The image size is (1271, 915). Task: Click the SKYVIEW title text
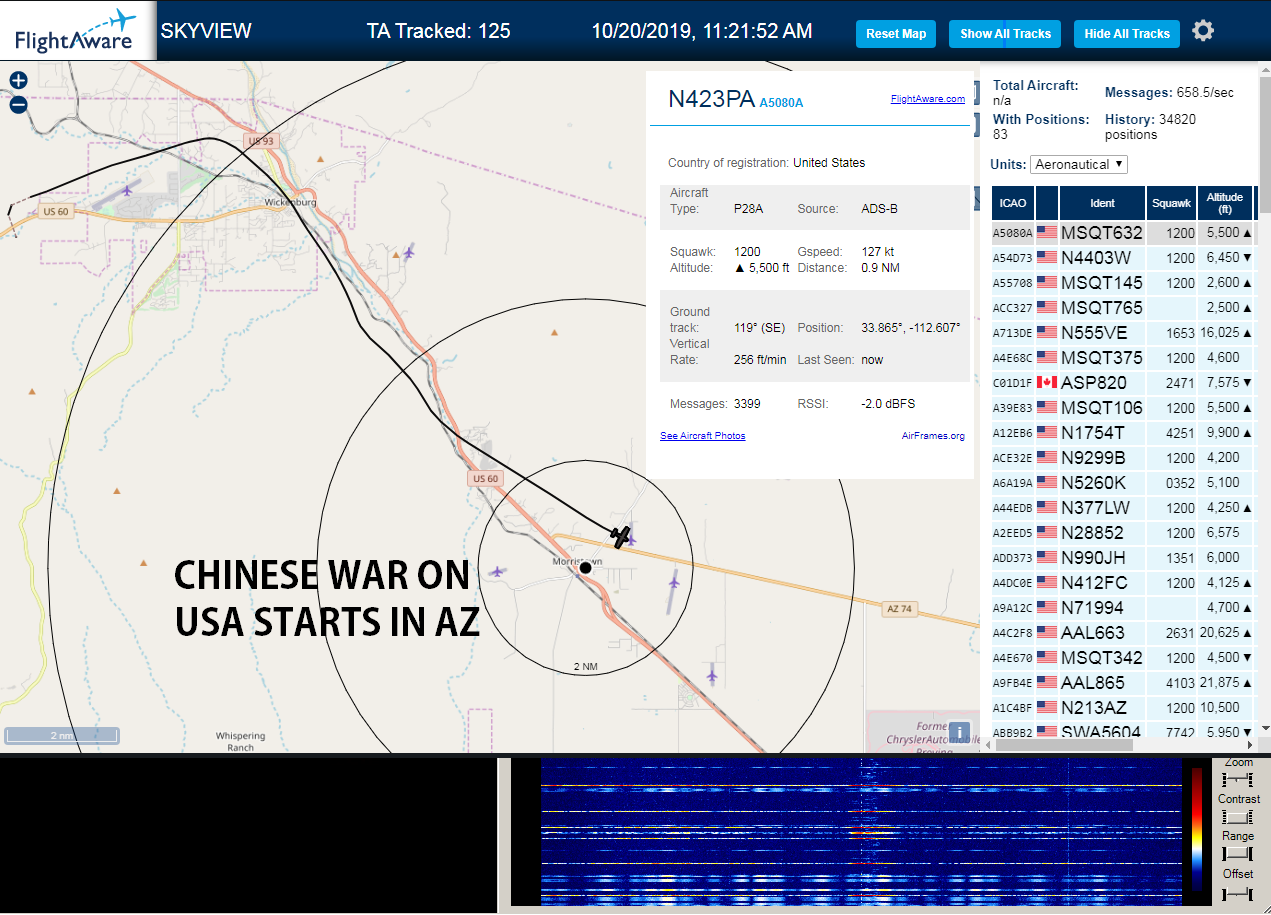point(206,31)
